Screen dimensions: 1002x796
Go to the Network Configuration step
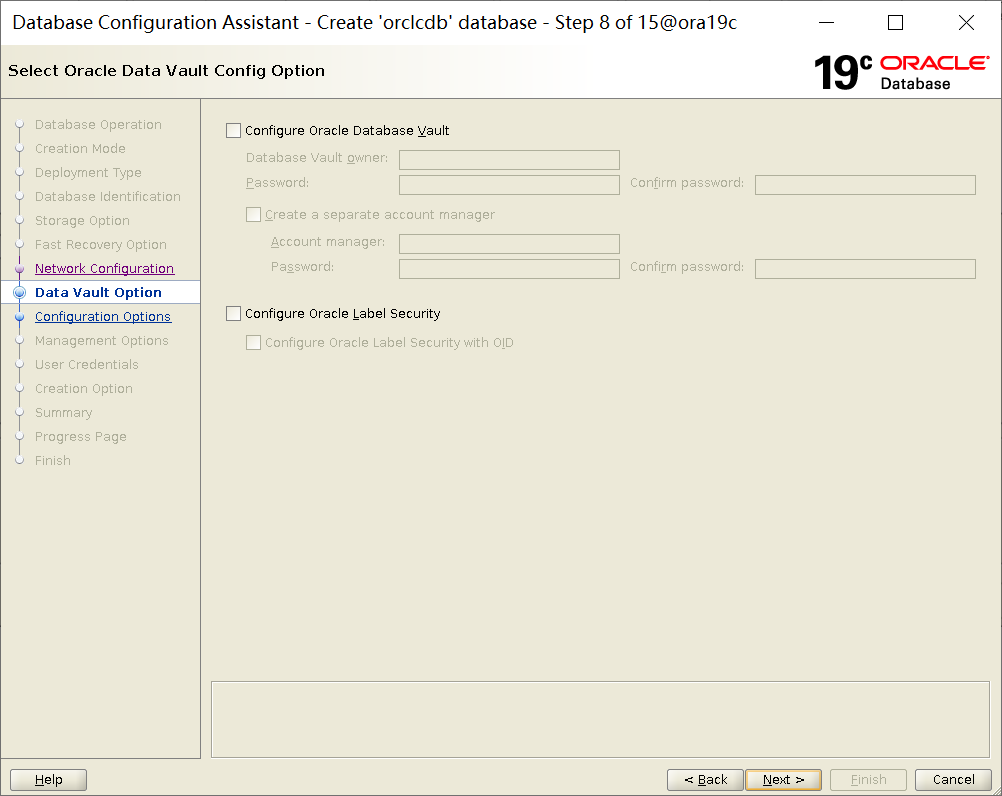click(x=104, y=268)
